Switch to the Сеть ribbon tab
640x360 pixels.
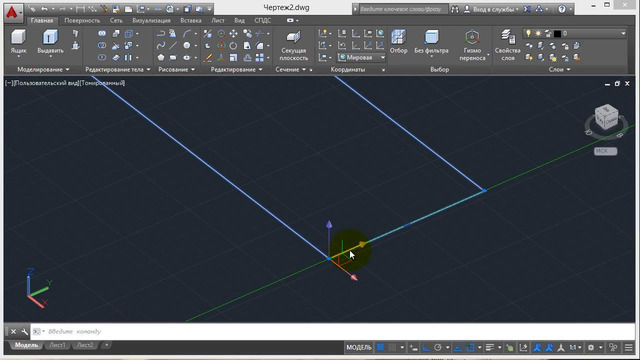pos(116,20)
